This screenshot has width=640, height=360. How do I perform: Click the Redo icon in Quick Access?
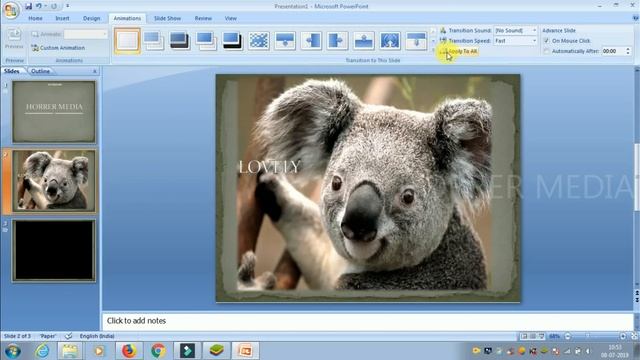pos(54,6)
